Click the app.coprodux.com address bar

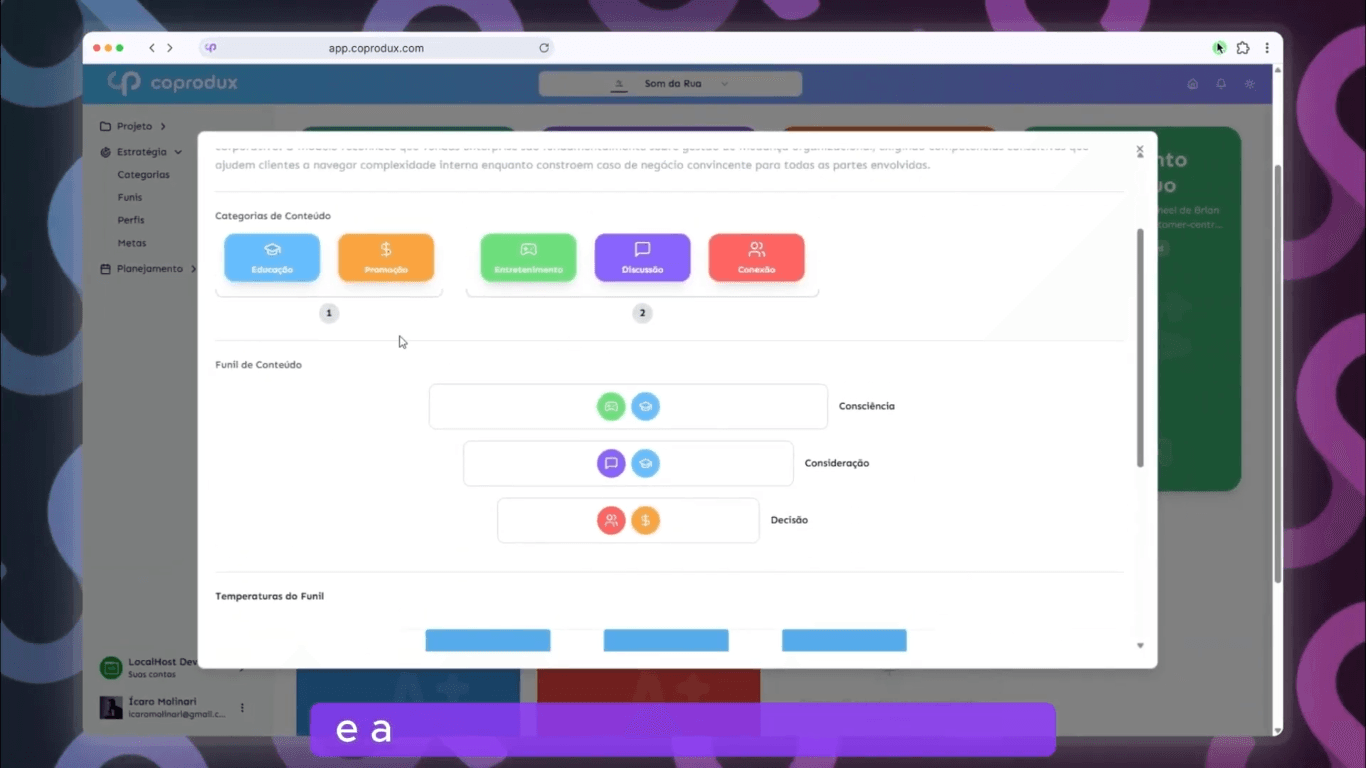(376, 48)
